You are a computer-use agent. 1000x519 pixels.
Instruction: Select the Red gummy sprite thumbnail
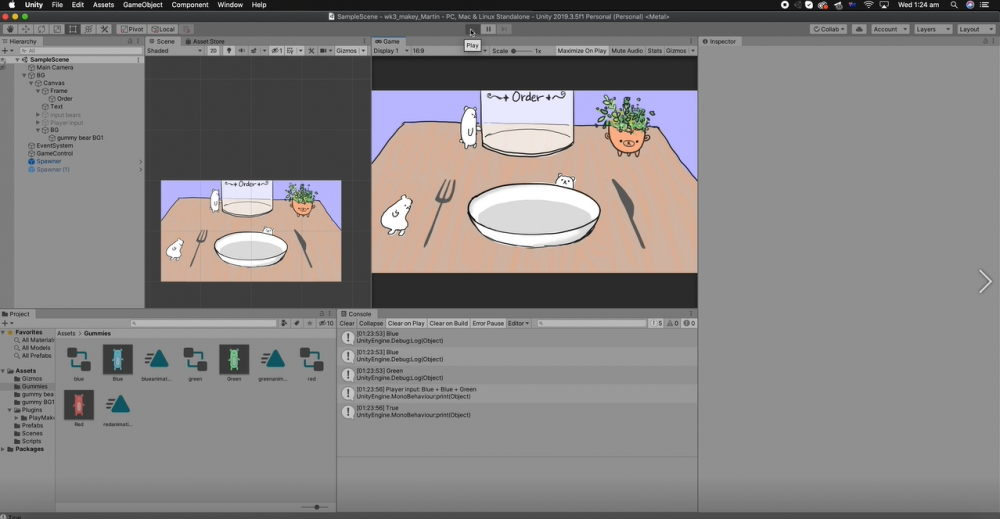(x=79, y=405)
